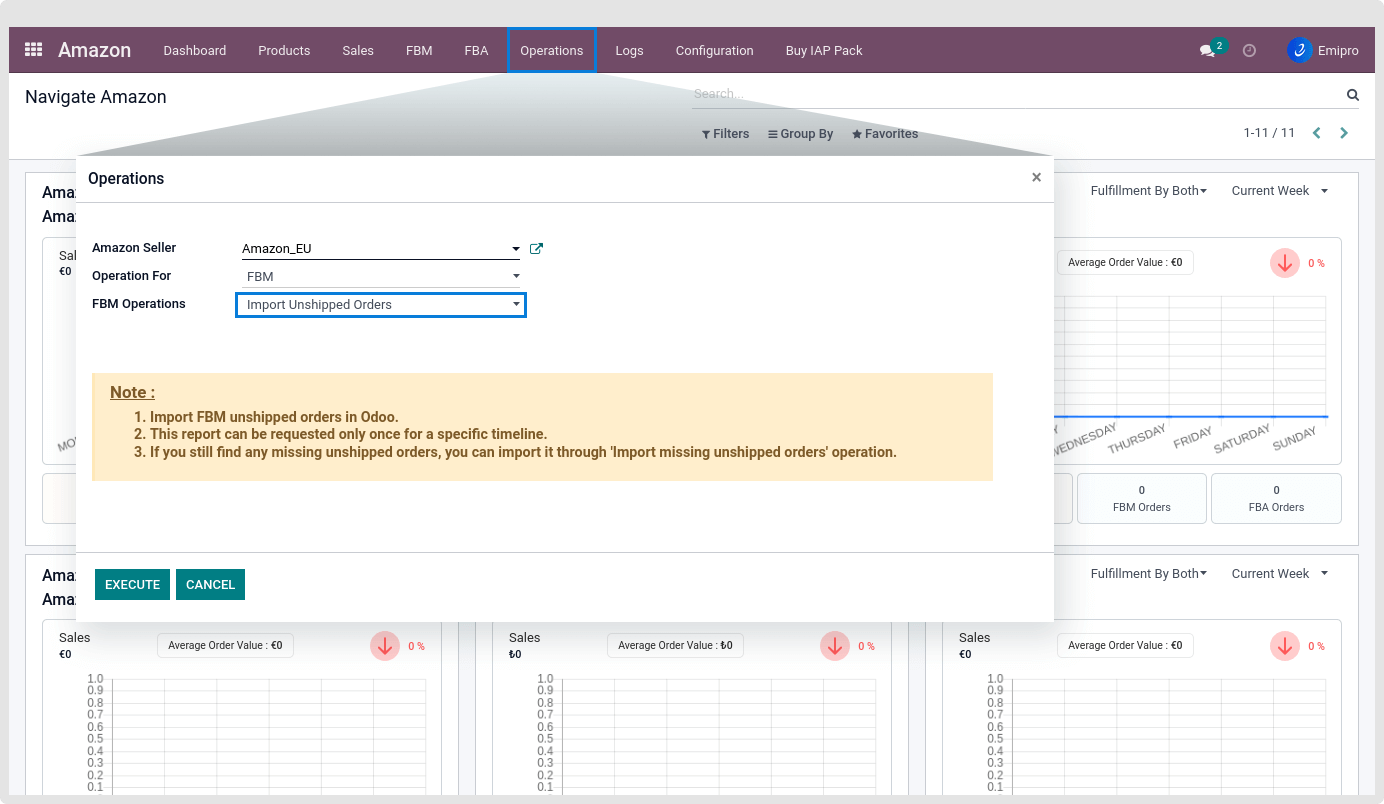Open the apps grid menu icon
The image size is (1384, 804).
coord(33,50)
